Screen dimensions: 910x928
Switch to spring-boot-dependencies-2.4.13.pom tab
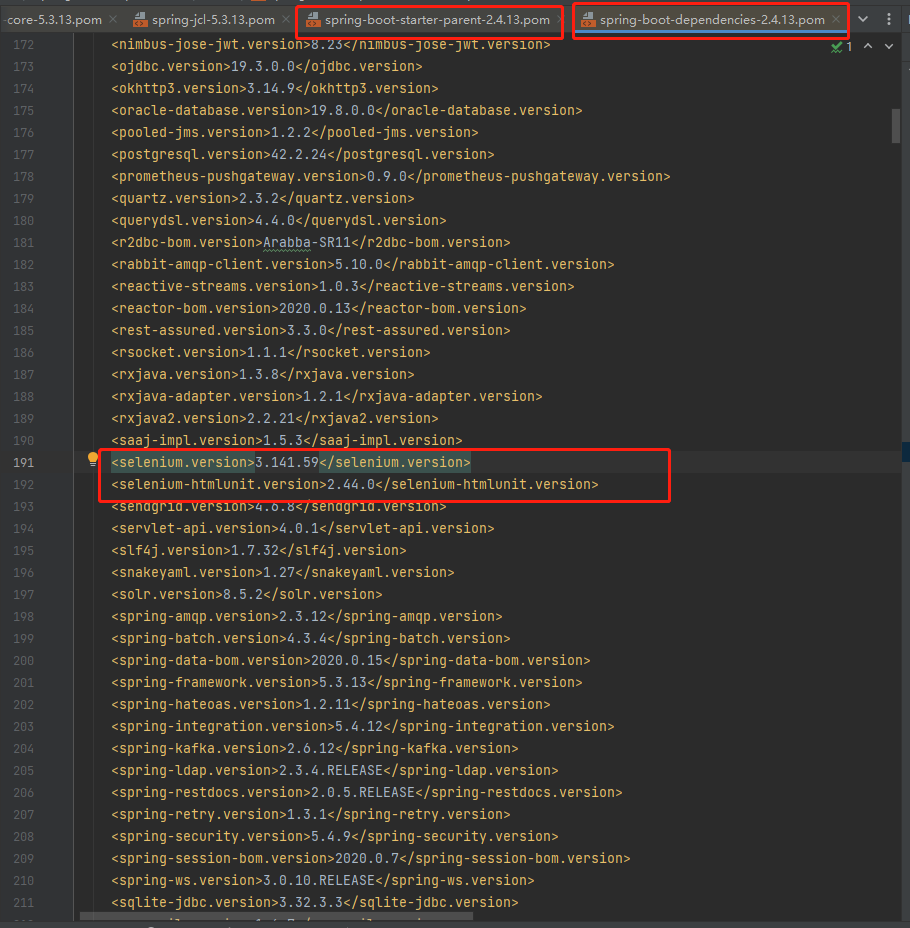[712, 20]
